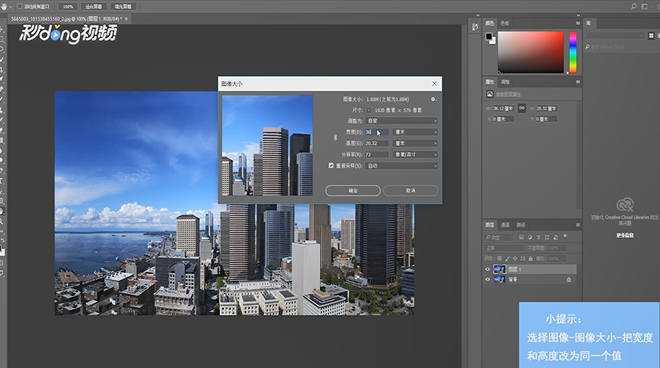Click the Hand tool icon in options bar

[4, 6]
